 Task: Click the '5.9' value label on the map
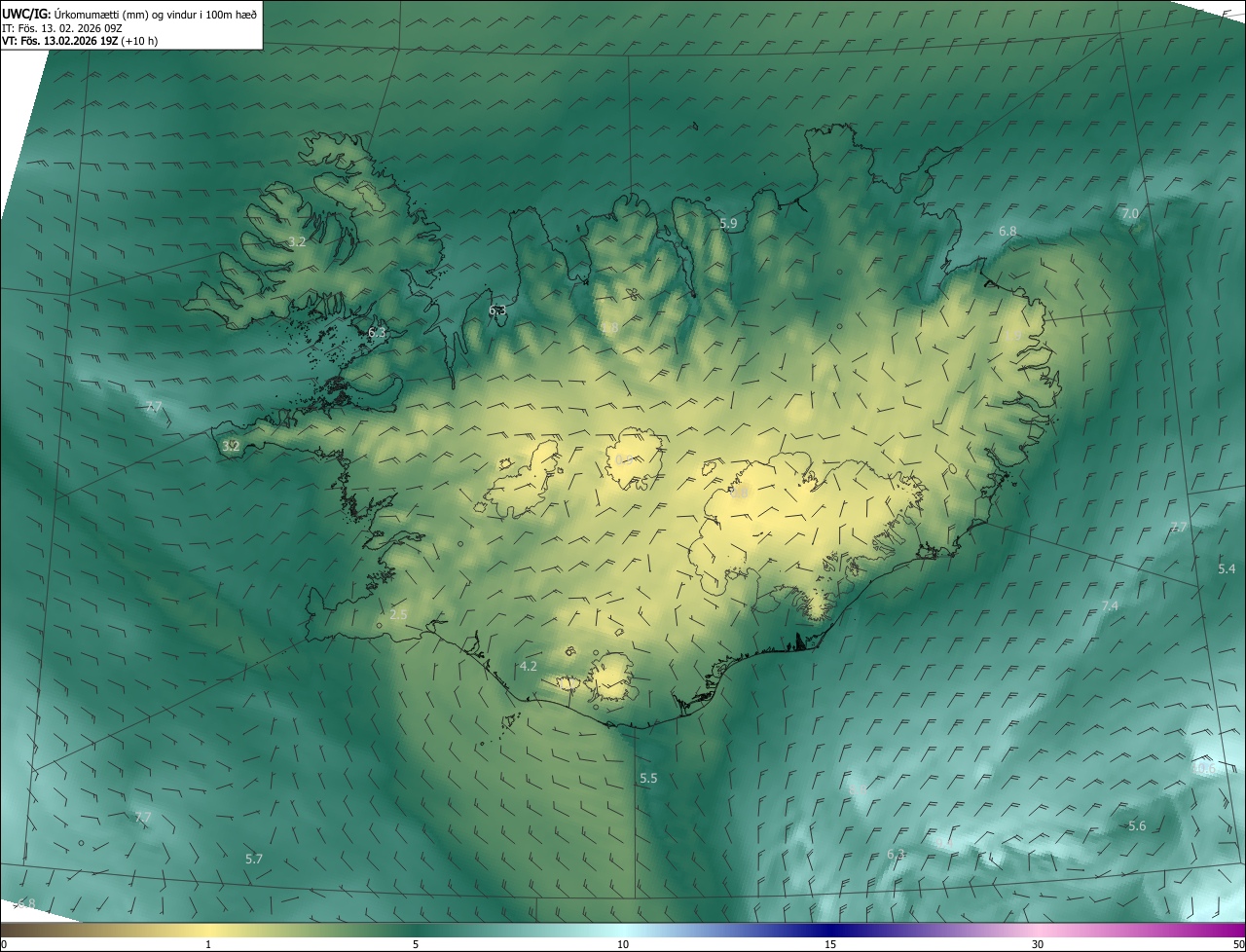click(728, 224)
